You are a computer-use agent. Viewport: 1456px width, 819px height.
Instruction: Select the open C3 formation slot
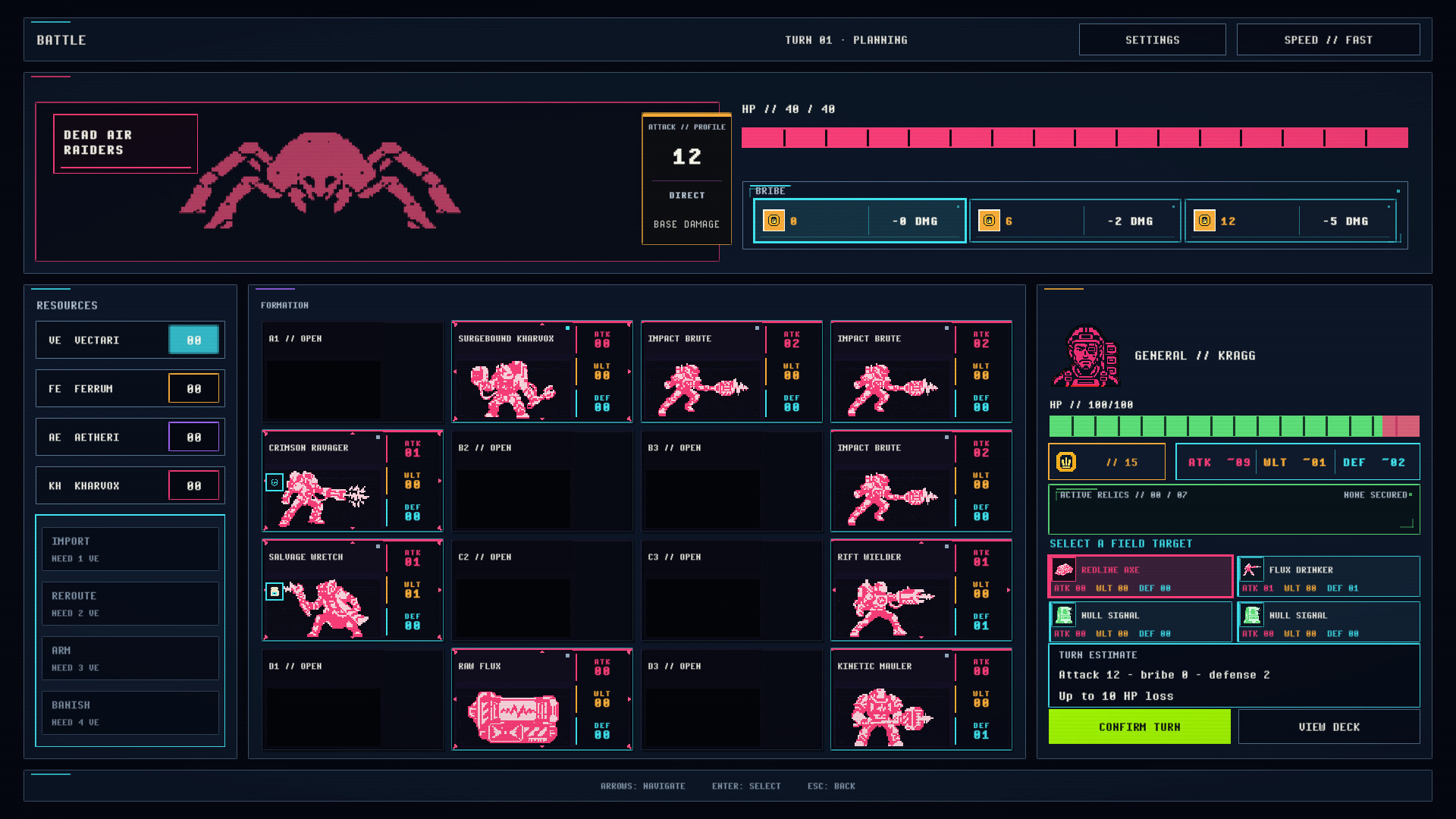[x=732, y=590]
